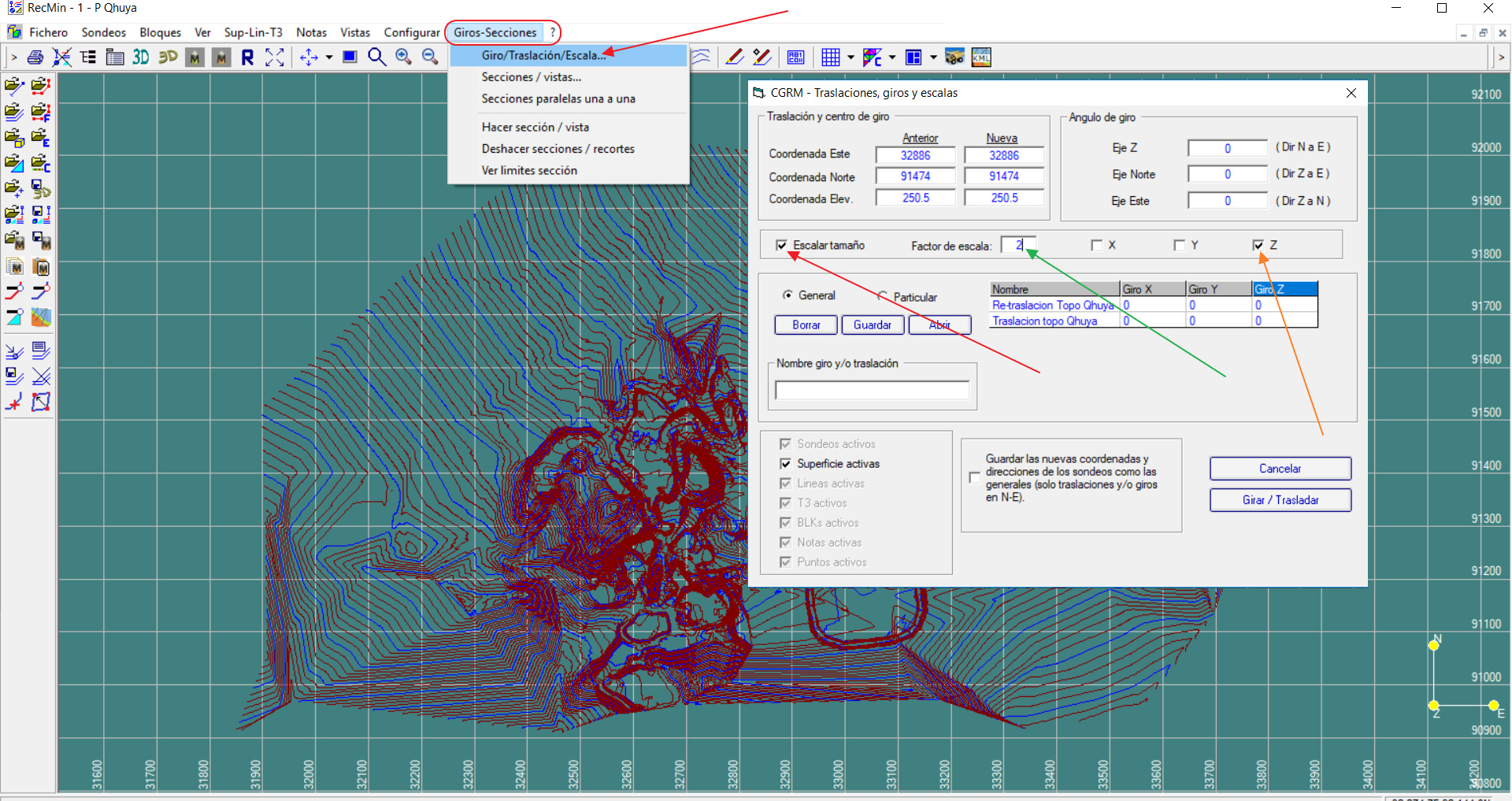Open the colors palette dropdown arrow
Viewport: 1512px width, 801px height.
893,57
